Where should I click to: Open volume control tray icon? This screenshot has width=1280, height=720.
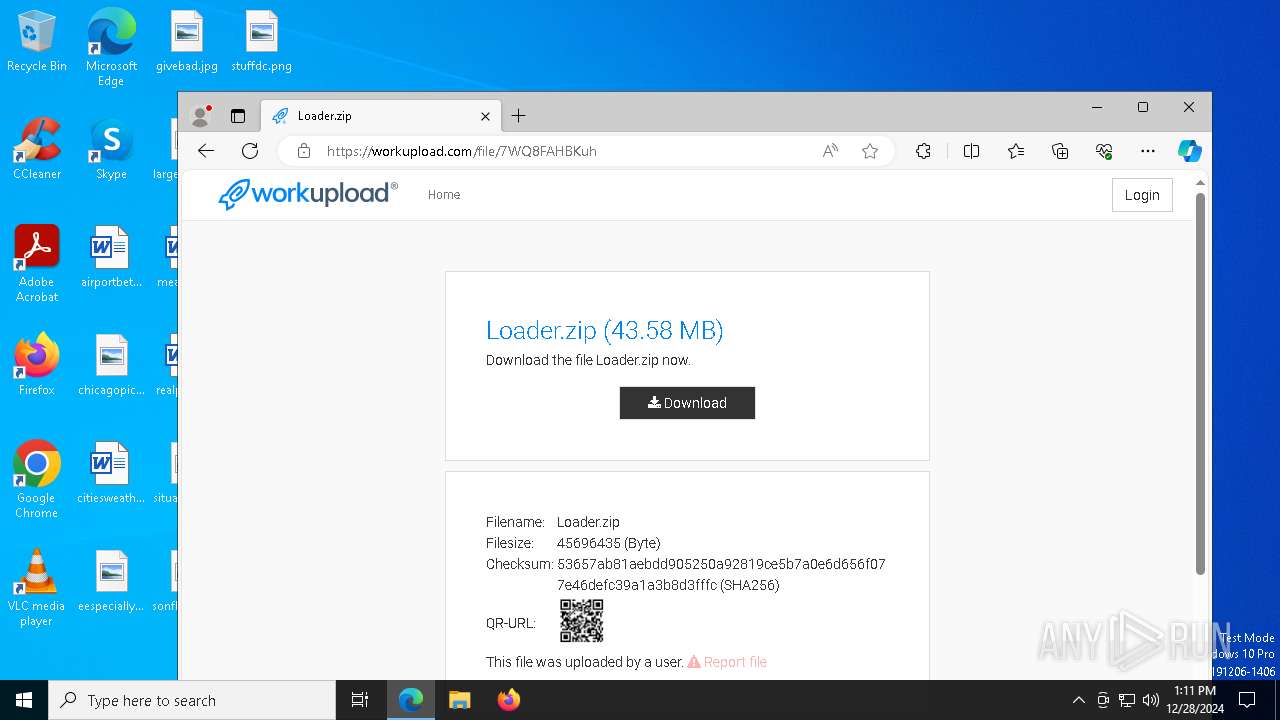[x=1151, y=700]
